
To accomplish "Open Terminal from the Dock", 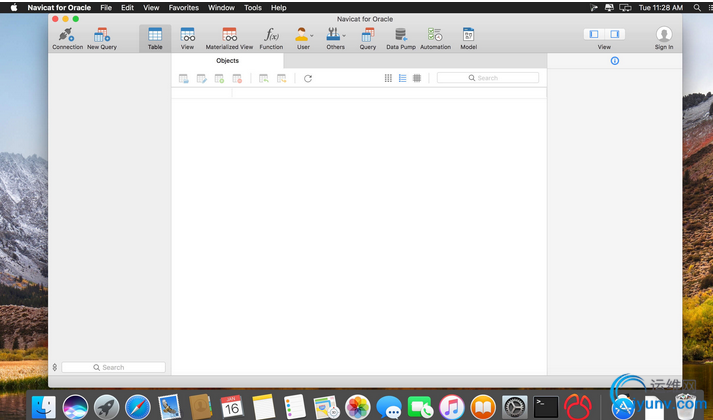I will 546,406.
